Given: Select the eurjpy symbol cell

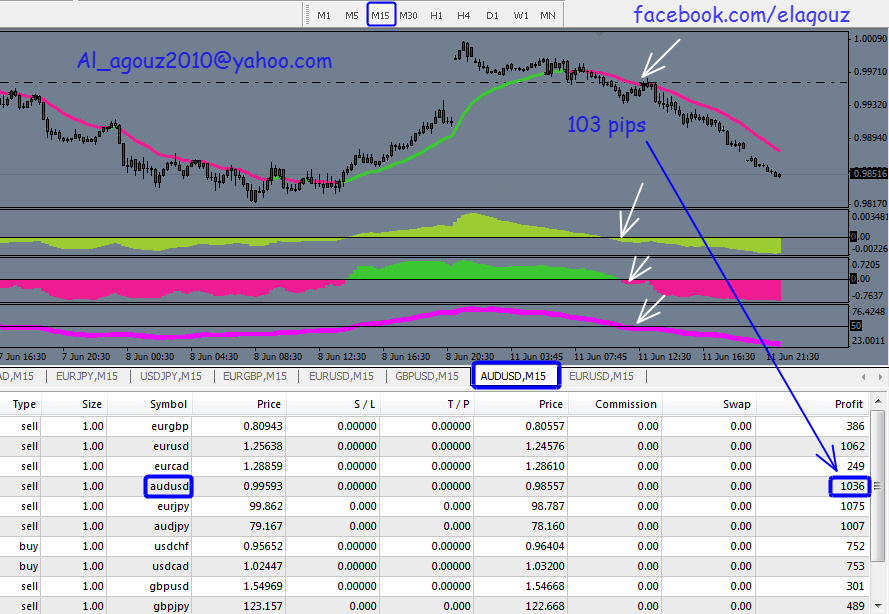Looking at the screenshot, I should (173, 506).
